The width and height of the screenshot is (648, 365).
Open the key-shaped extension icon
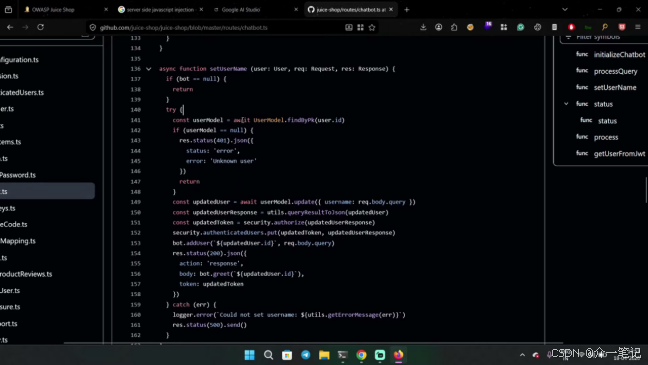(x=605, y=27)
